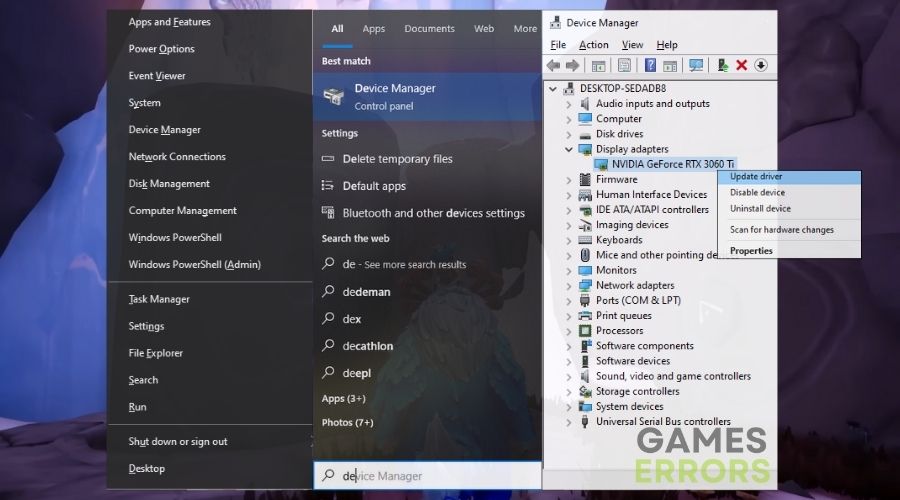Choose Properties from the context menu
This screenshot has height=500, width=900.
pos(789,251)
